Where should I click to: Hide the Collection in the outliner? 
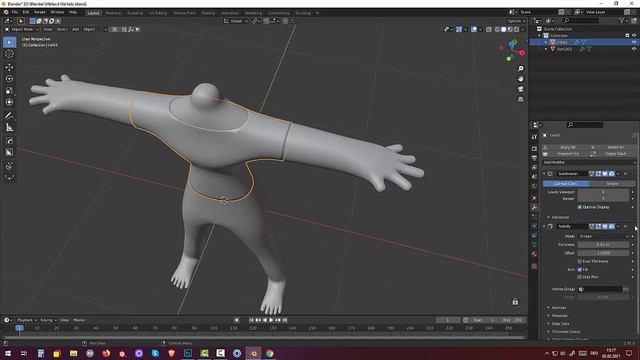[634, 36]
